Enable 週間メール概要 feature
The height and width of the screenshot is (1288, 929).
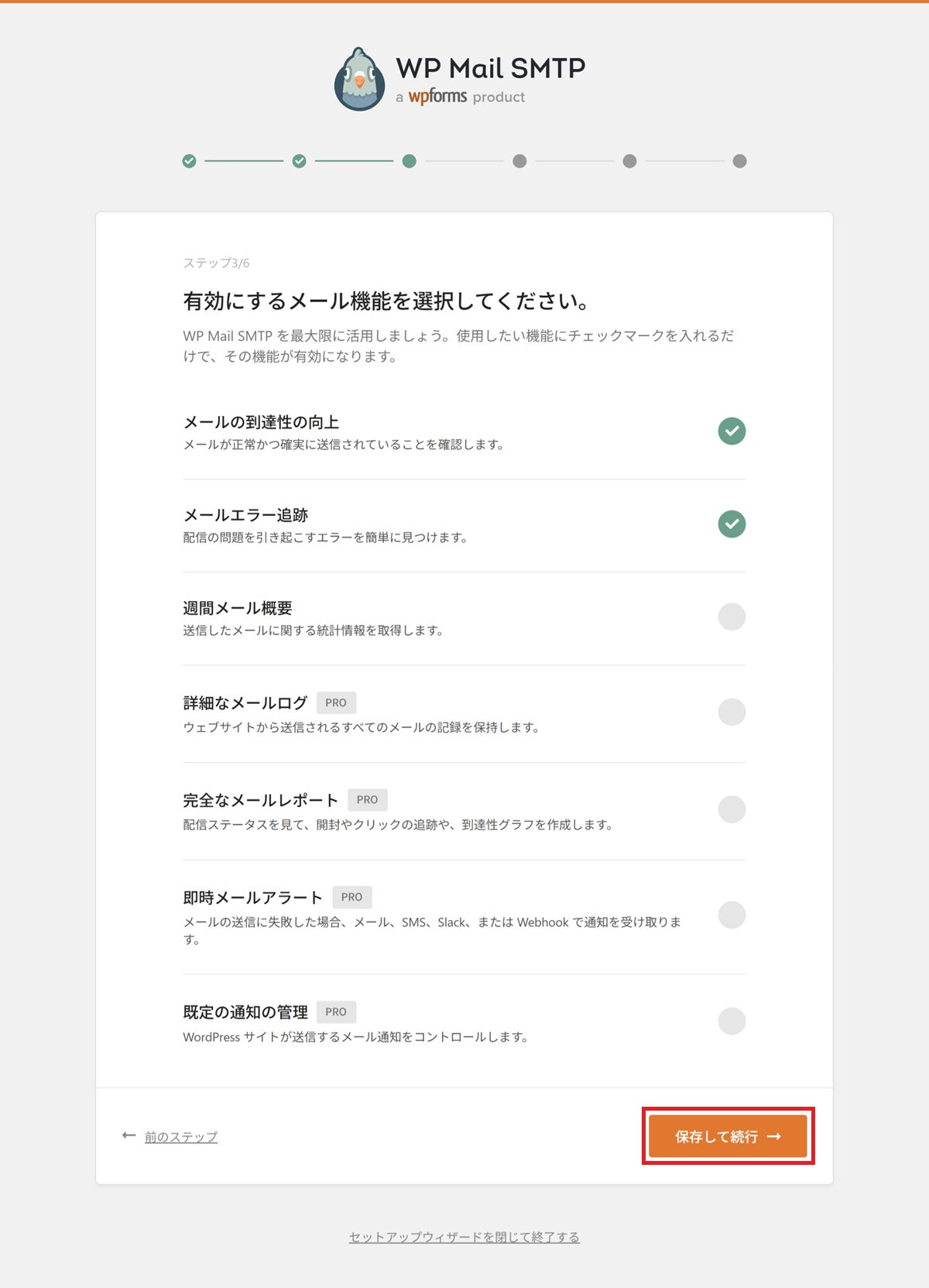click(x=732, y=617)
